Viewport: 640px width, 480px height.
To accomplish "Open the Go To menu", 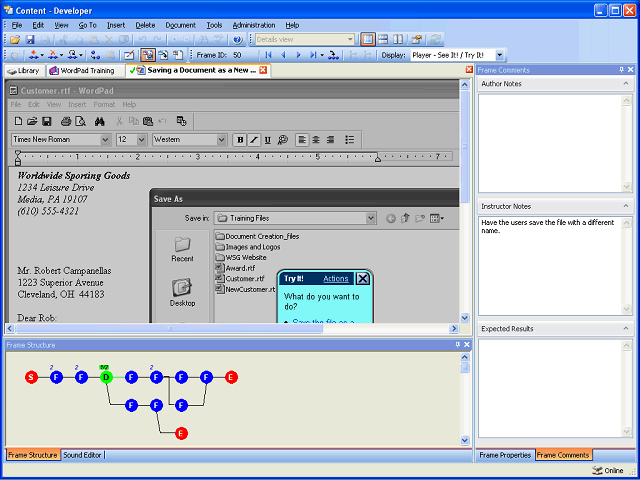I will click(x=87, y=25).
